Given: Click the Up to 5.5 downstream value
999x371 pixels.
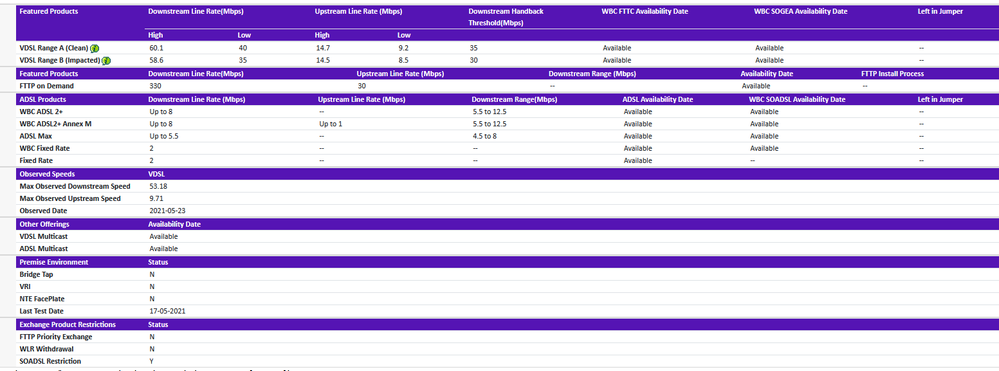Looking at the screenshot, I should pyautogui.click(x=164, y=136).
